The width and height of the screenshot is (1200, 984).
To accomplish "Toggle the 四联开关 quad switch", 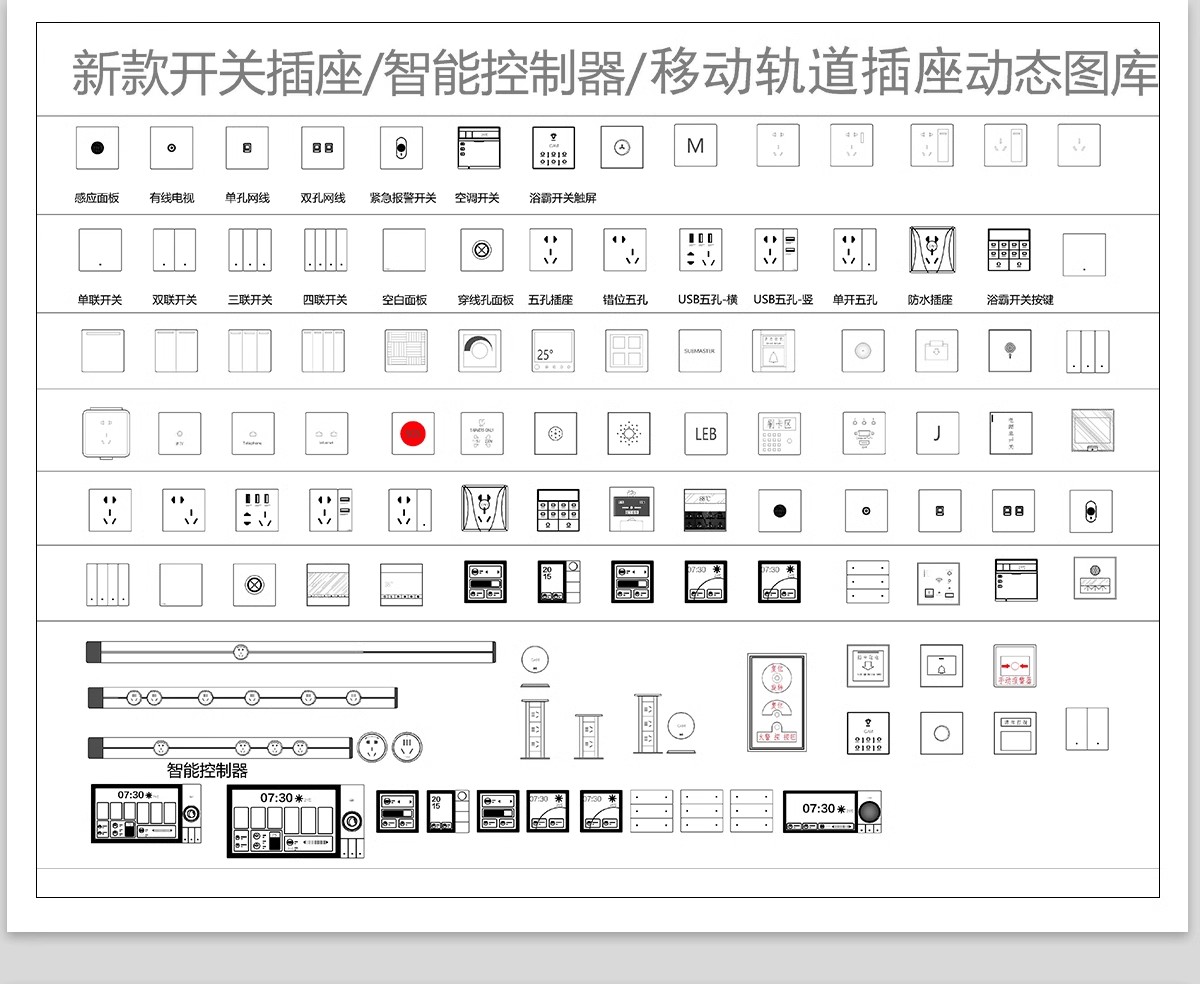I will 325,250.
